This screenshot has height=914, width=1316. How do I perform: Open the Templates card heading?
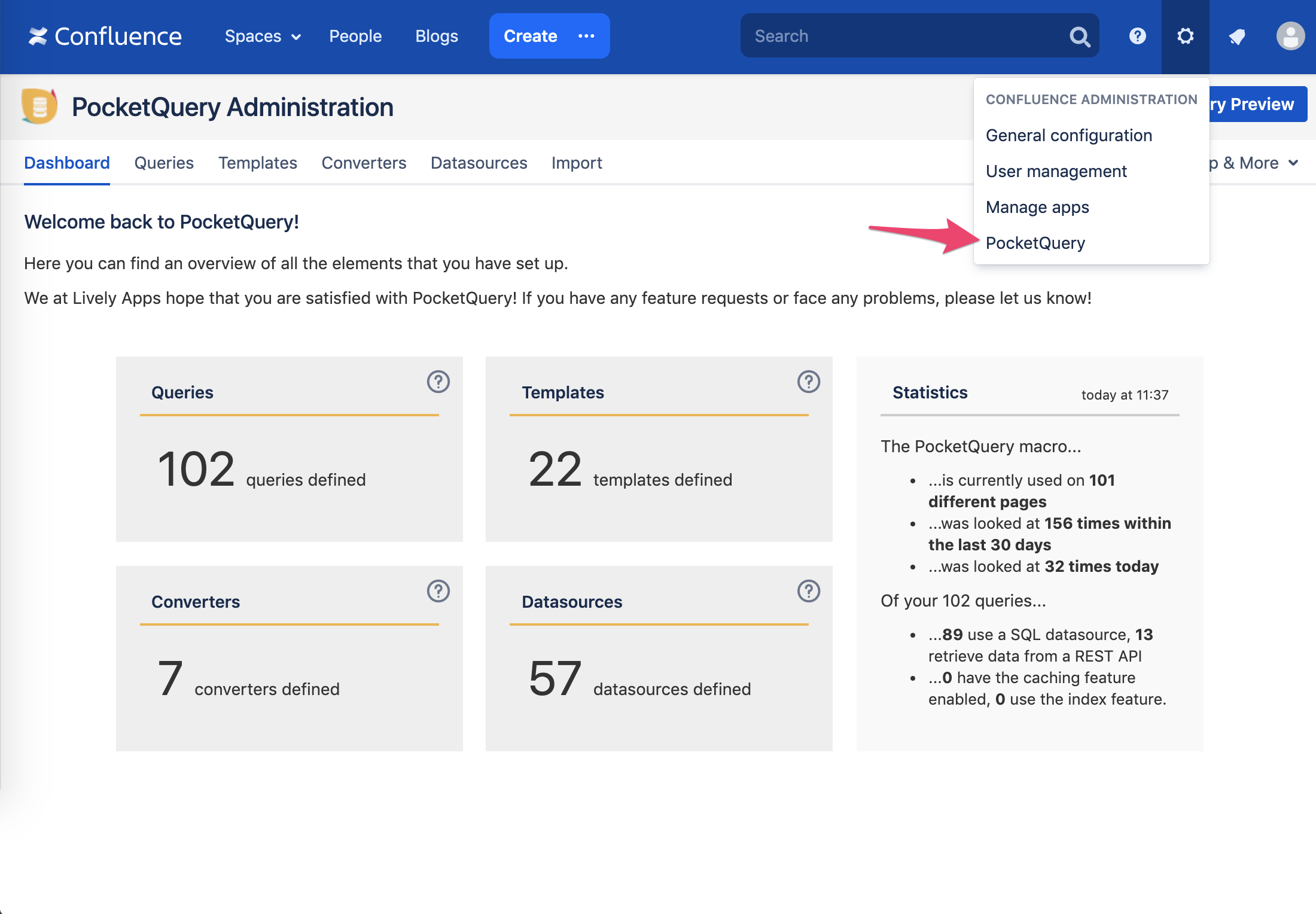(x=563, y=392)
